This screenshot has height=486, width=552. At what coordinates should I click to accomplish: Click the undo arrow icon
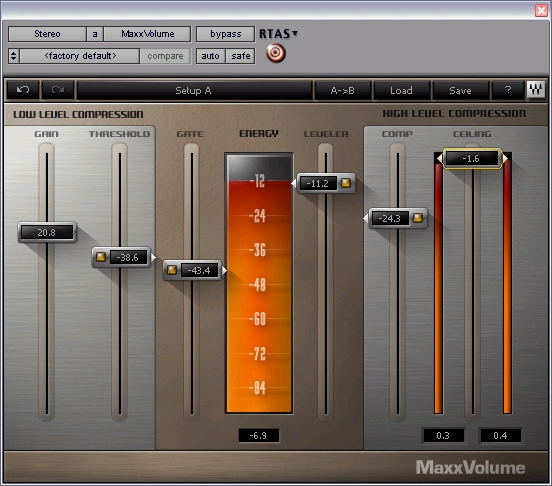point(23,90)
